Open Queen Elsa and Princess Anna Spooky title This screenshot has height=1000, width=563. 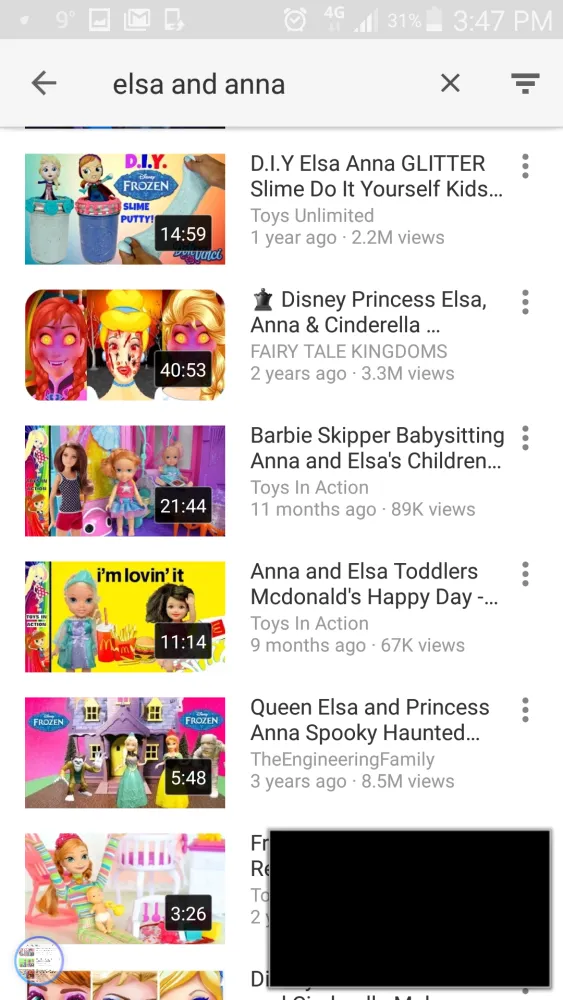tap(370, 719)
